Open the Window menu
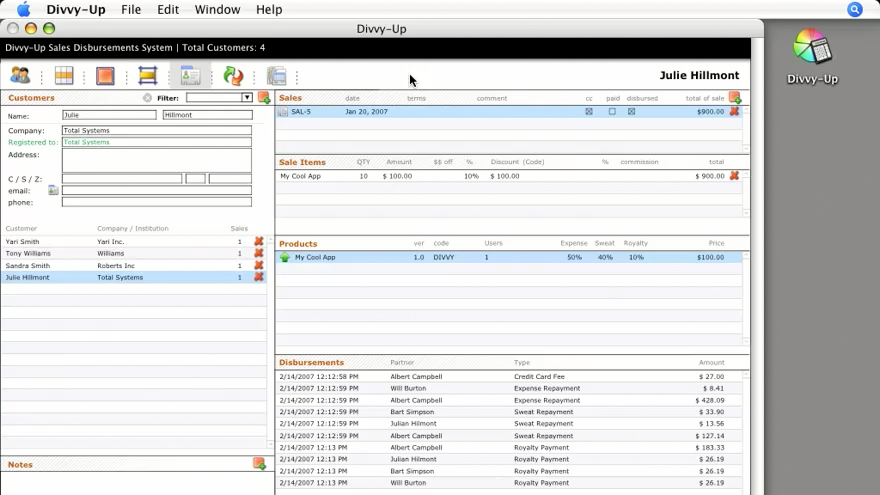 click(x=217, y=10)
